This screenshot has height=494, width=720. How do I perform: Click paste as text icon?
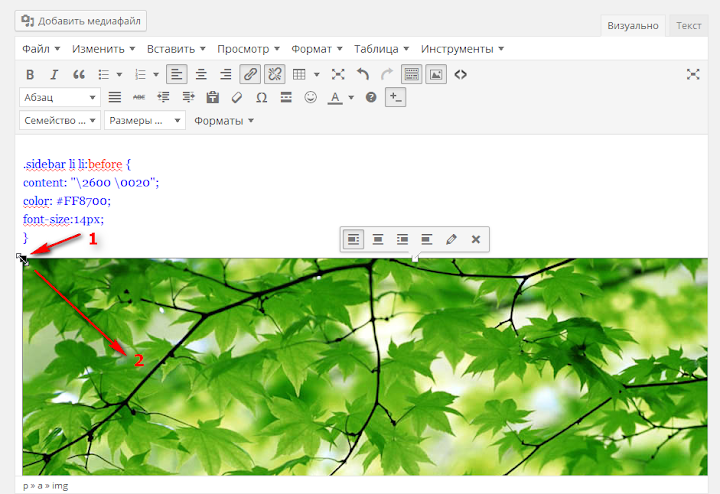[212, 97]
